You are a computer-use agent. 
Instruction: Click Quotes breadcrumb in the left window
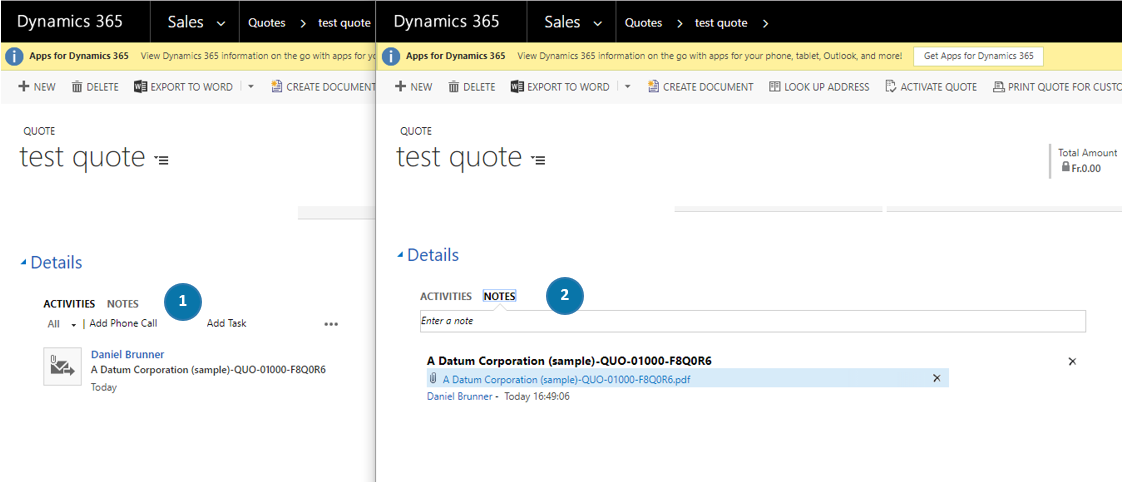pos(266,23)
